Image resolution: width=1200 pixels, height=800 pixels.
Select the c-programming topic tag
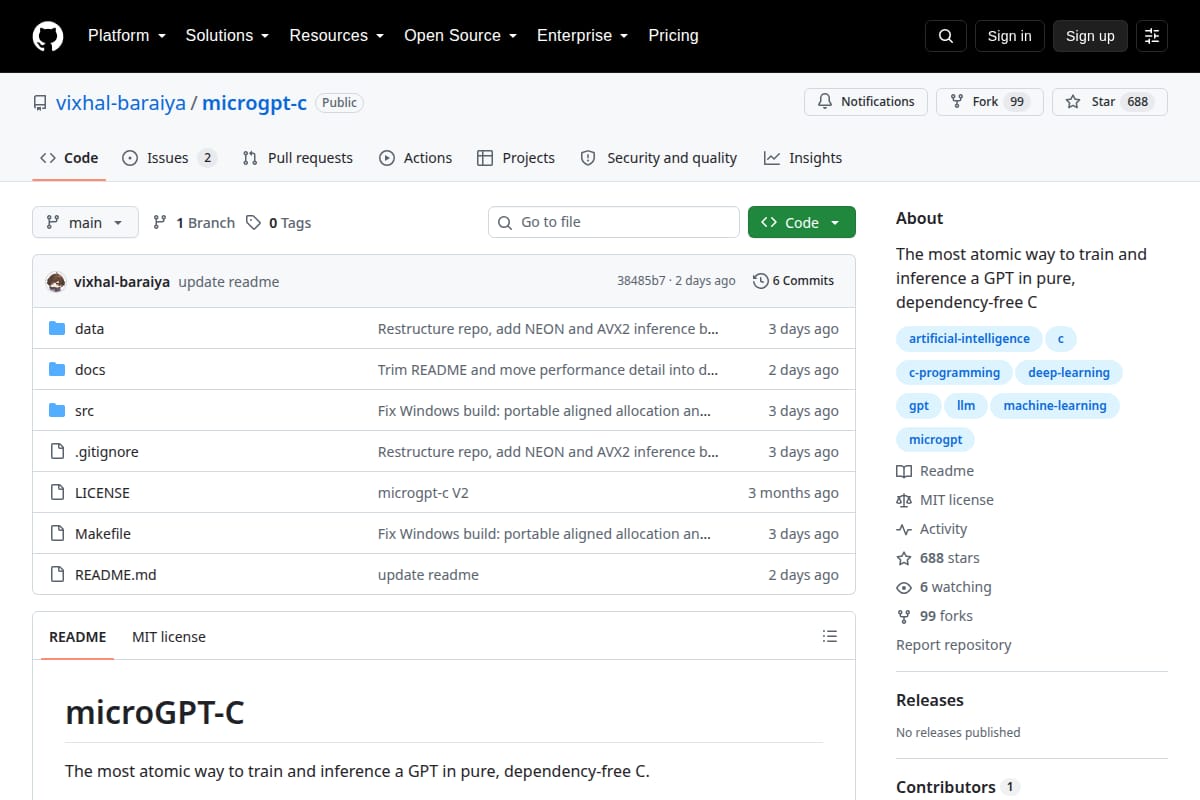[954, 373]
